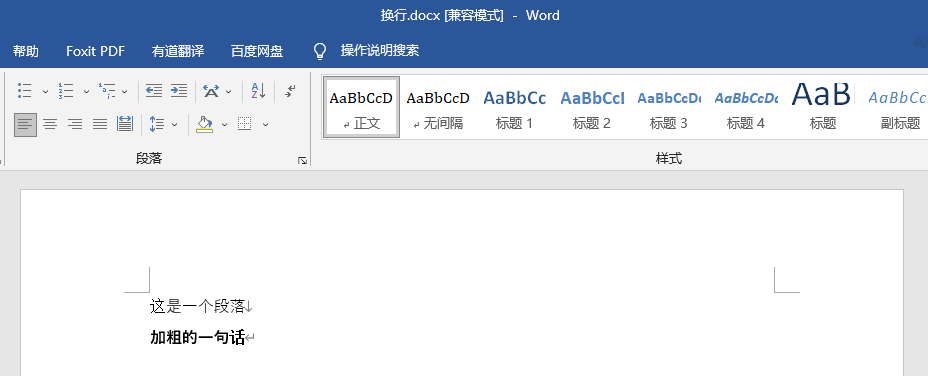Expand the multilevel list dropdown arrow

[125, 91]
